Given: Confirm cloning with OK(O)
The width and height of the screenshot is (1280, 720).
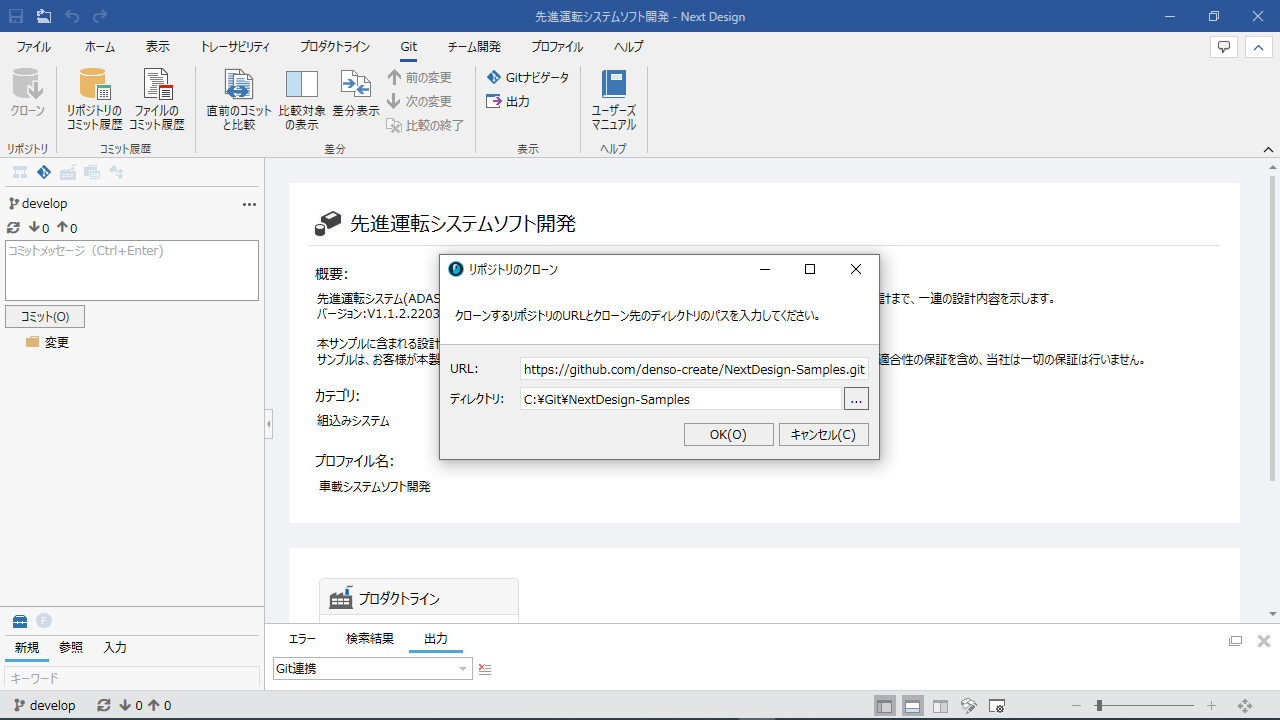Looking at the screenshot, I should (728, 434).
